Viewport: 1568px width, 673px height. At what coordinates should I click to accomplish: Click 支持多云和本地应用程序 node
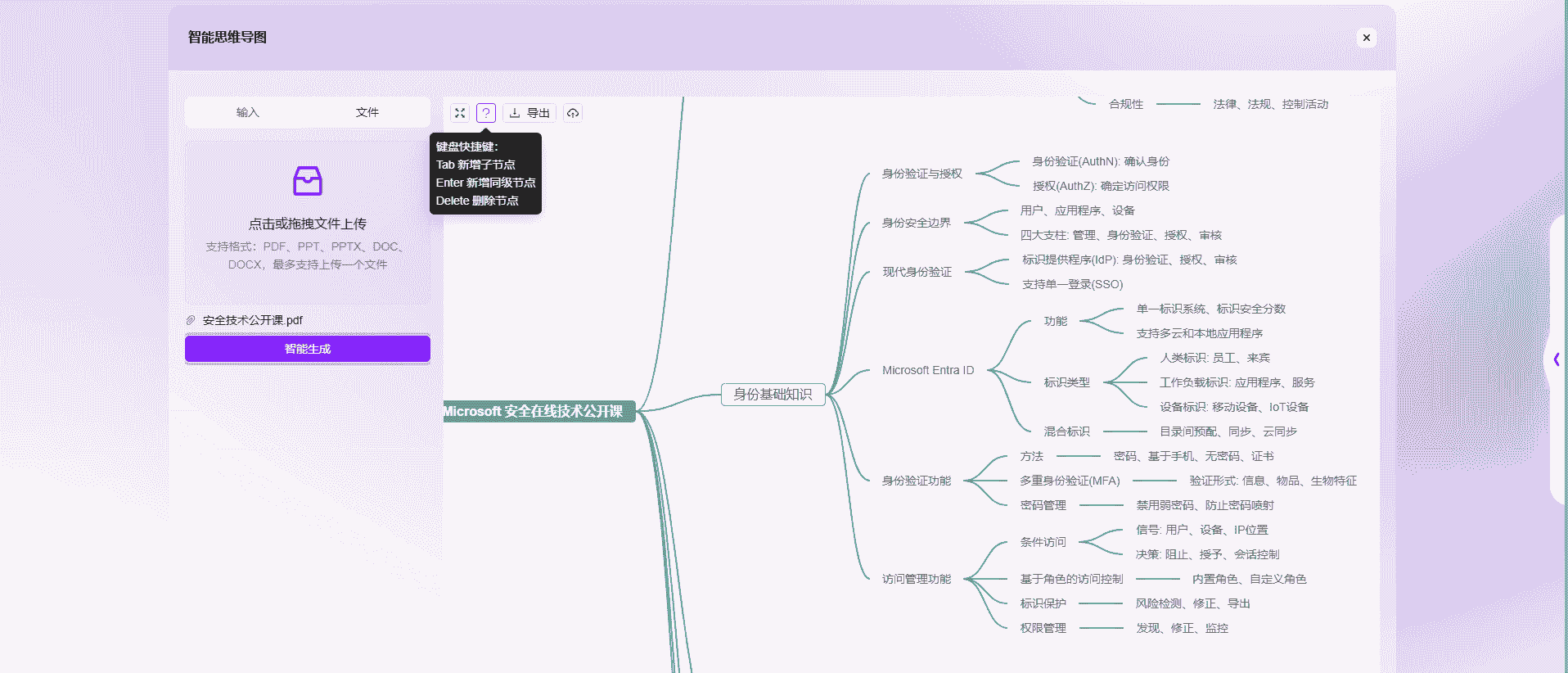tap(1199, 333)
